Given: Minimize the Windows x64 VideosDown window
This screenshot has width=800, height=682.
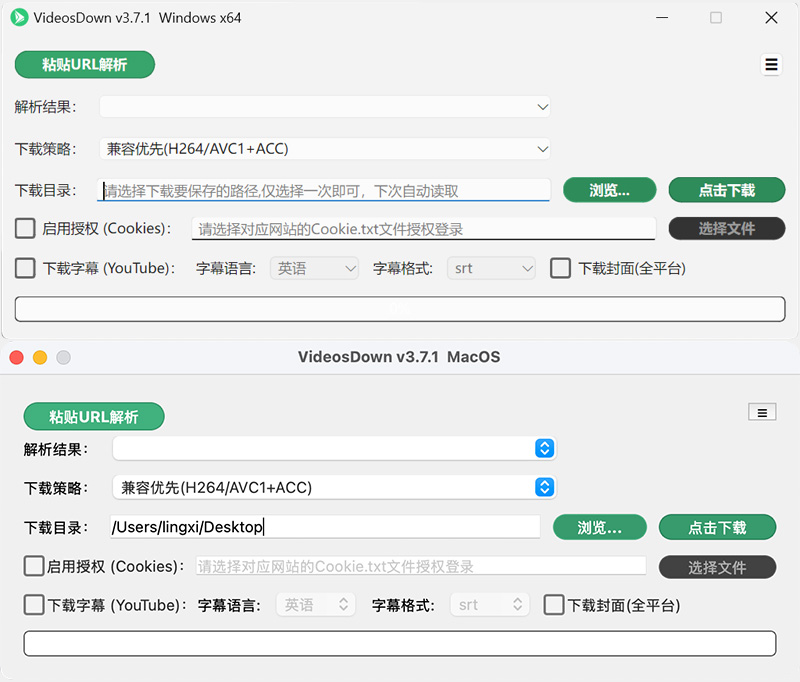Looking at the screenshot, I should [662, 18].
